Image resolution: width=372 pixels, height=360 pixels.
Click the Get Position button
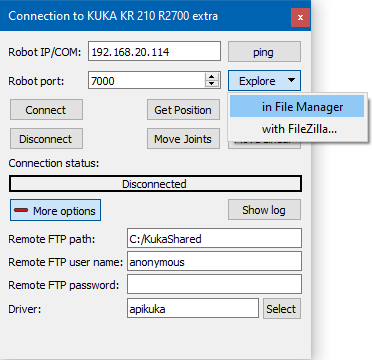[183, 110]
